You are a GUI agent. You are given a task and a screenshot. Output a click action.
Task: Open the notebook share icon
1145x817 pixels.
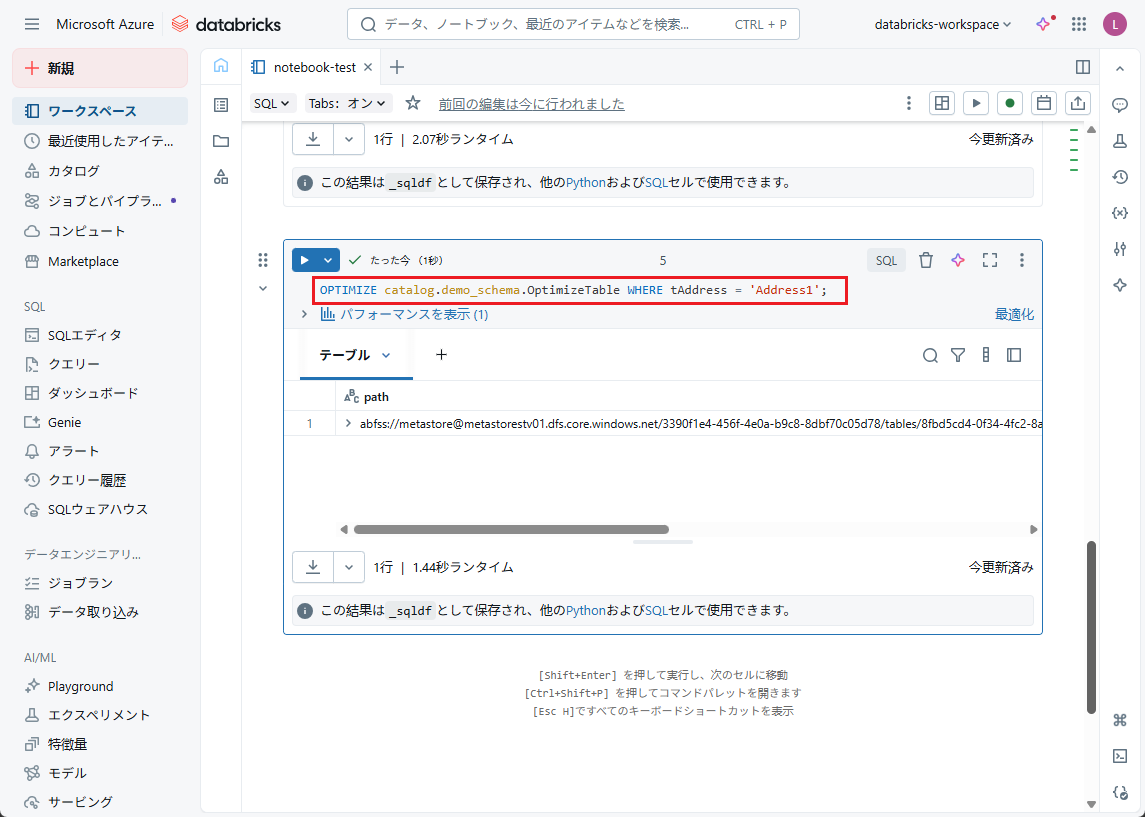1077,103
